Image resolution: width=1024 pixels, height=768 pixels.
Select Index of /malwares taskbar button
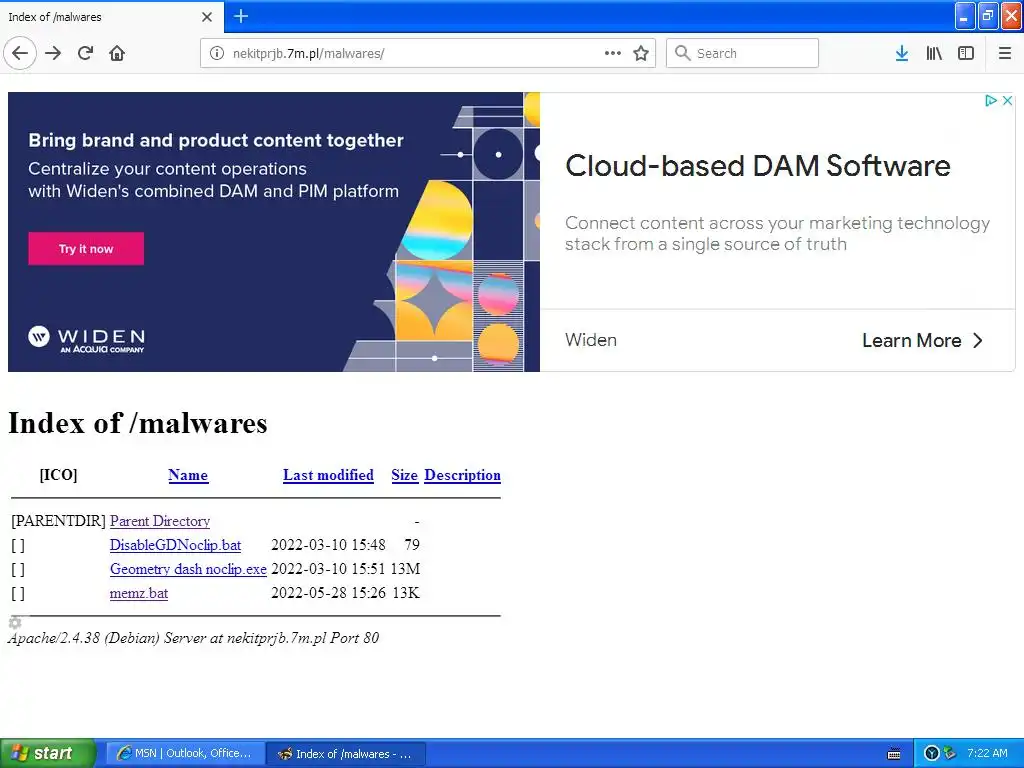[x=346, y=754]
